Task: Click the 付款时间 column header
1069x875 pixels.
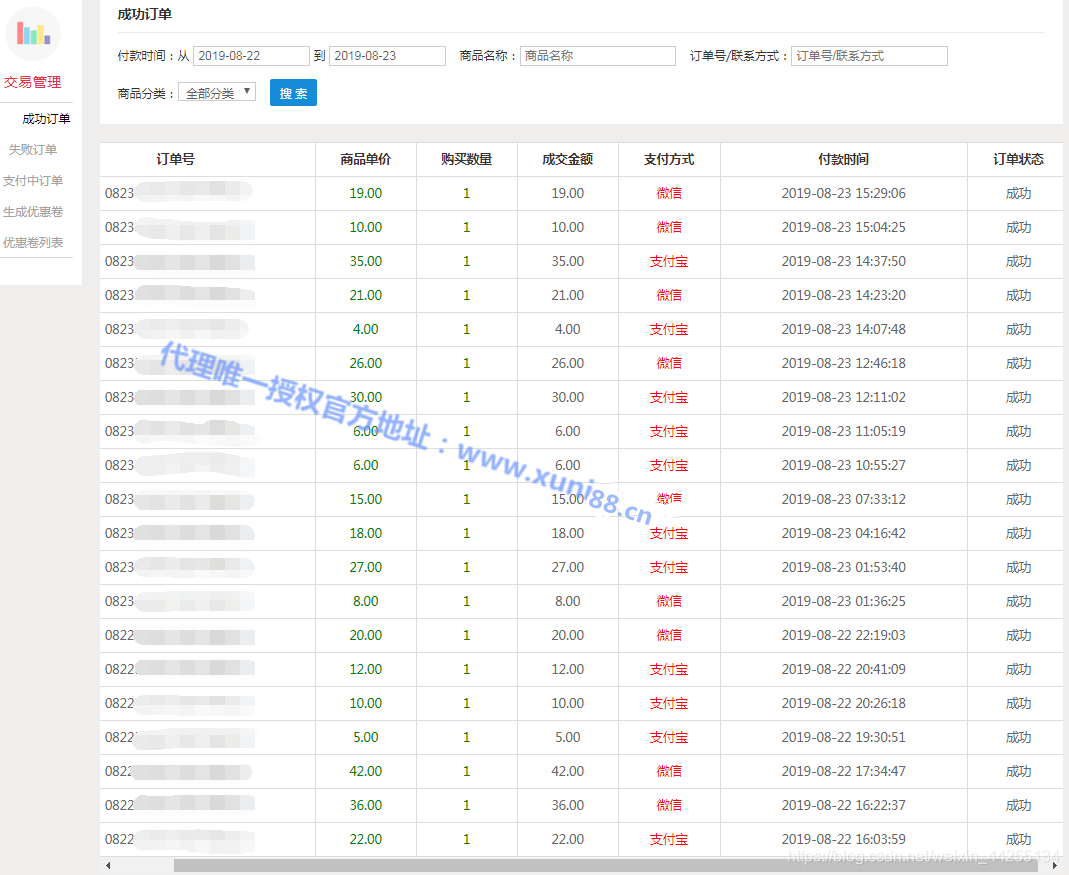Action: [843, 159]
